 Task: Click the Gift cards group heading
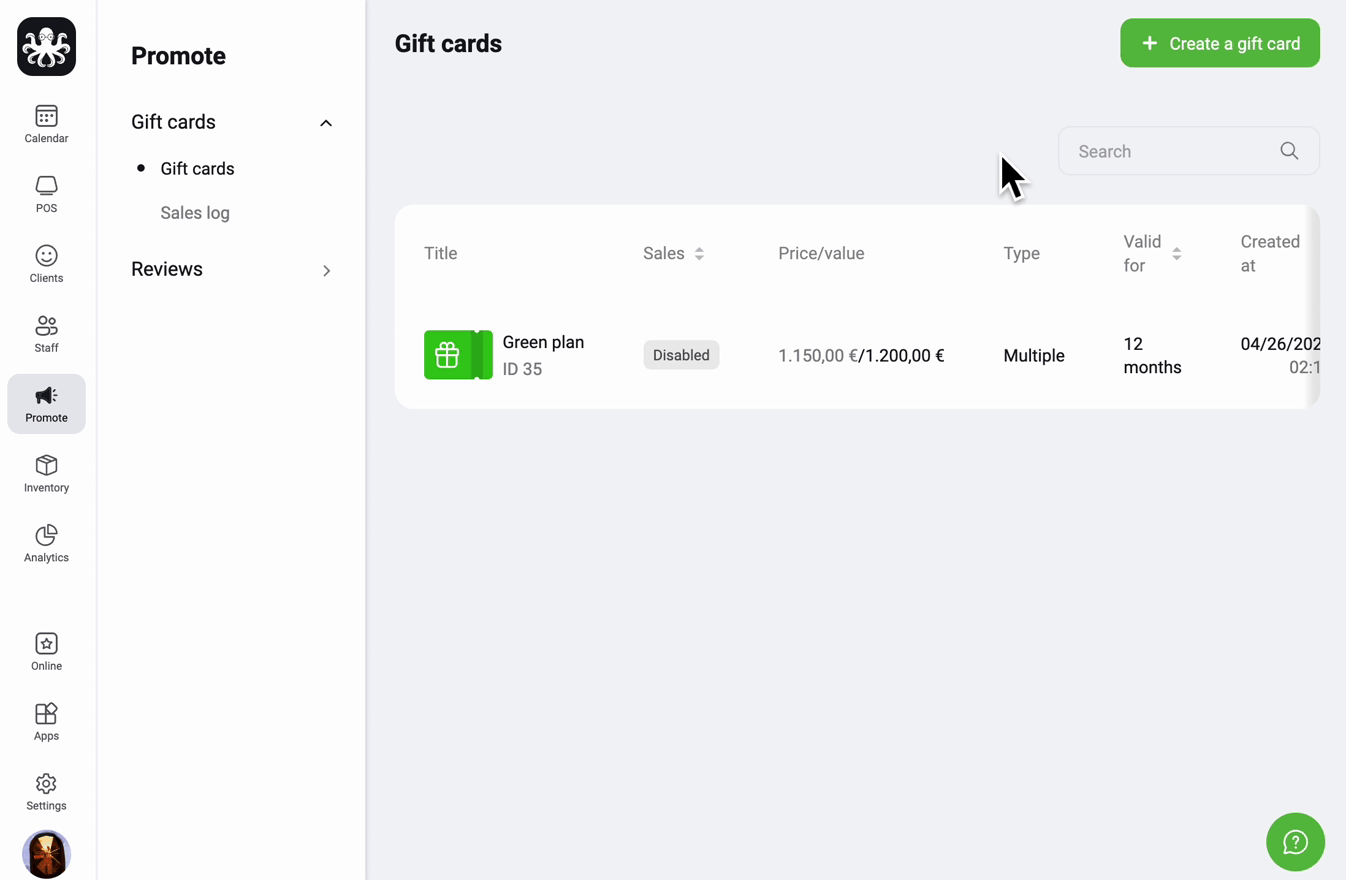pos(173,122)
